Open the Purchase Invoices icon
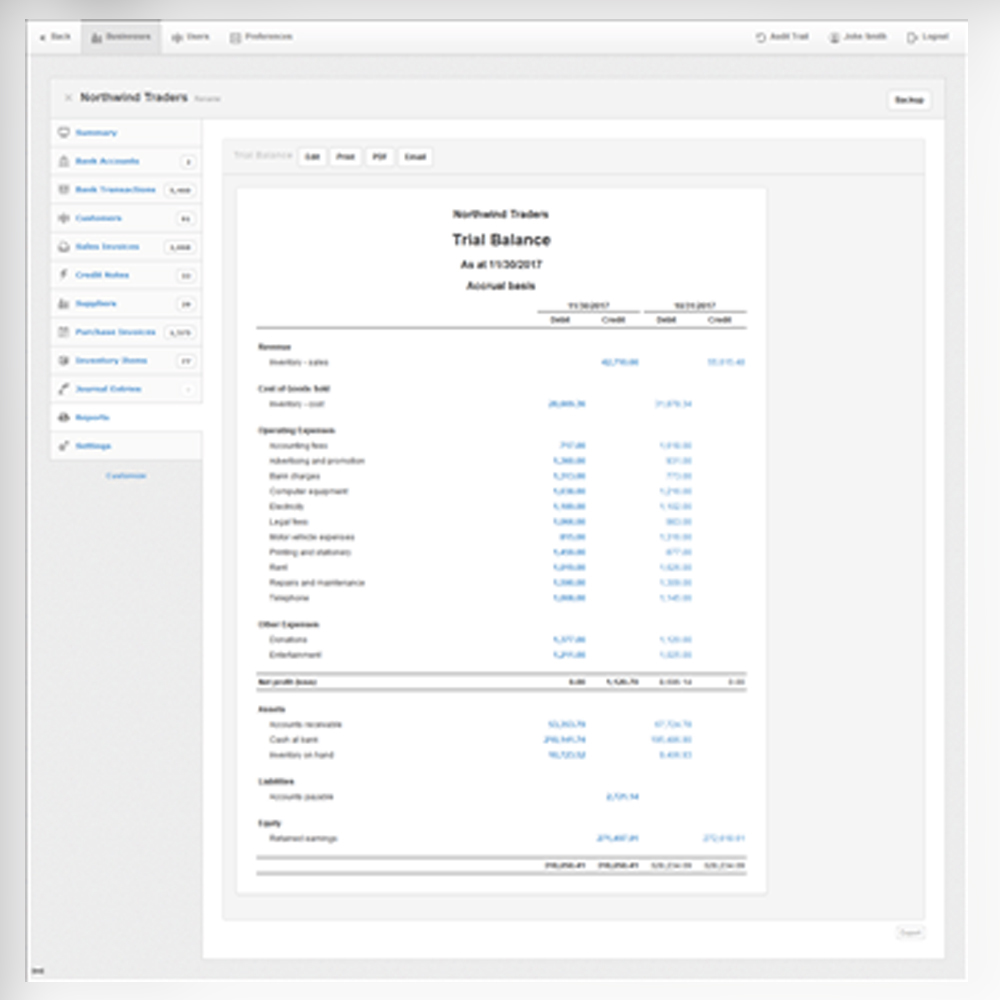The height and width of the screenshot is (1000, 1000). [64, 332]
